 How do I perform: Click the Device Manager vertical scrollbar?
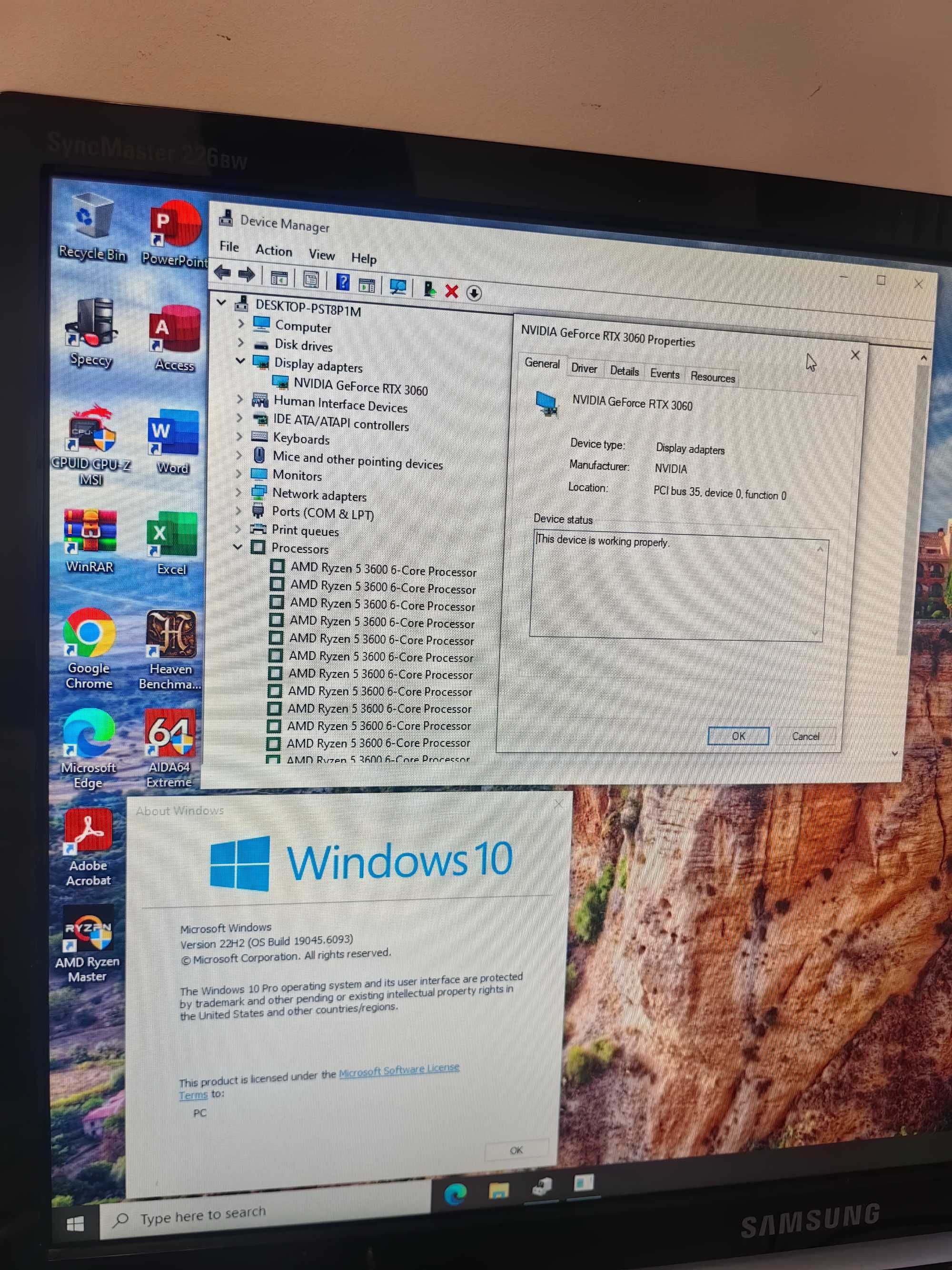[x=914, y=556]
